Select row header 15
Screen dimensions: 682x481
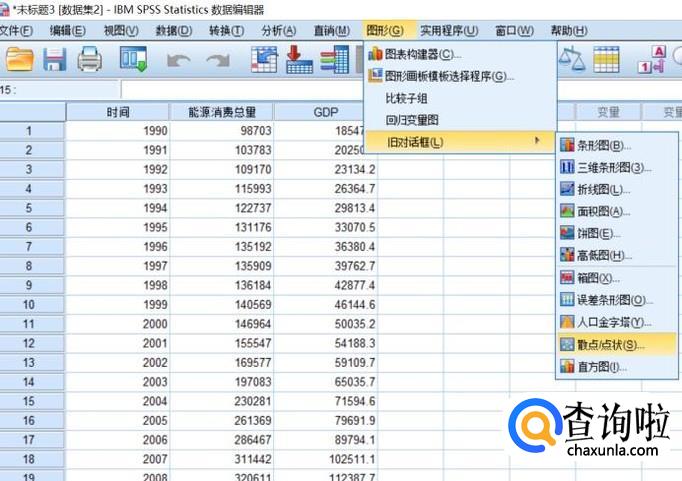coord(32,401)
